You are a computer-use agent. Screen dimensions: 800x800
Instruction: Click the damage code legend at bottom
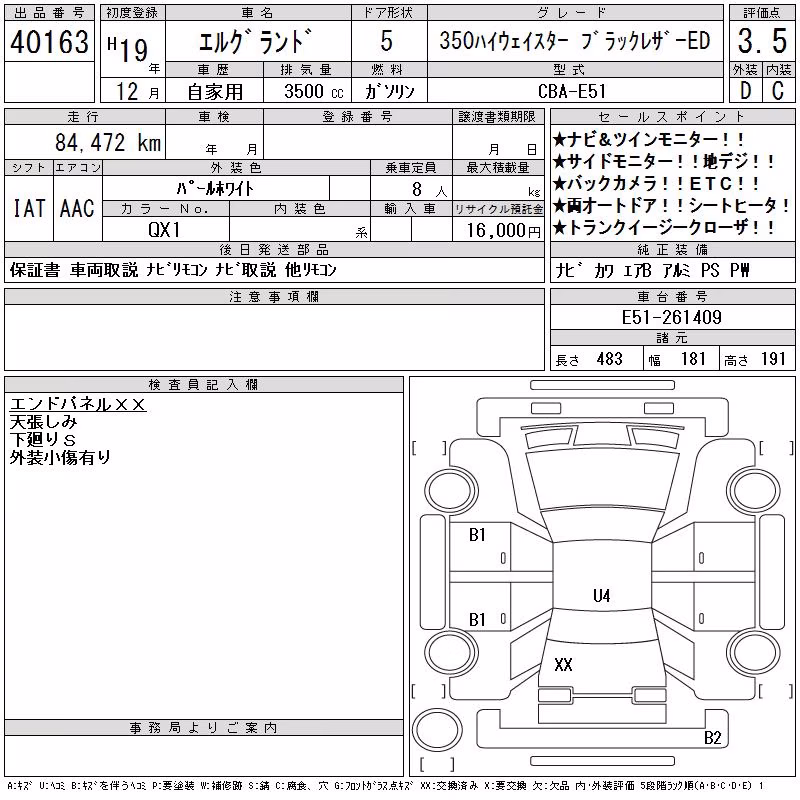click(385, 786)
